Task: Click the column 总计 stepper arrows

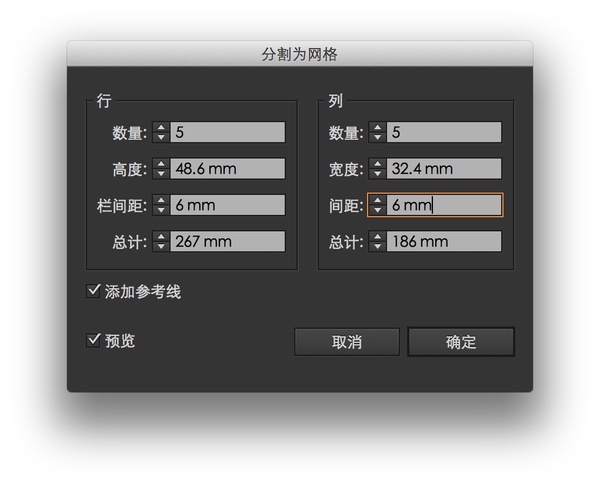Action: (377, 241)
